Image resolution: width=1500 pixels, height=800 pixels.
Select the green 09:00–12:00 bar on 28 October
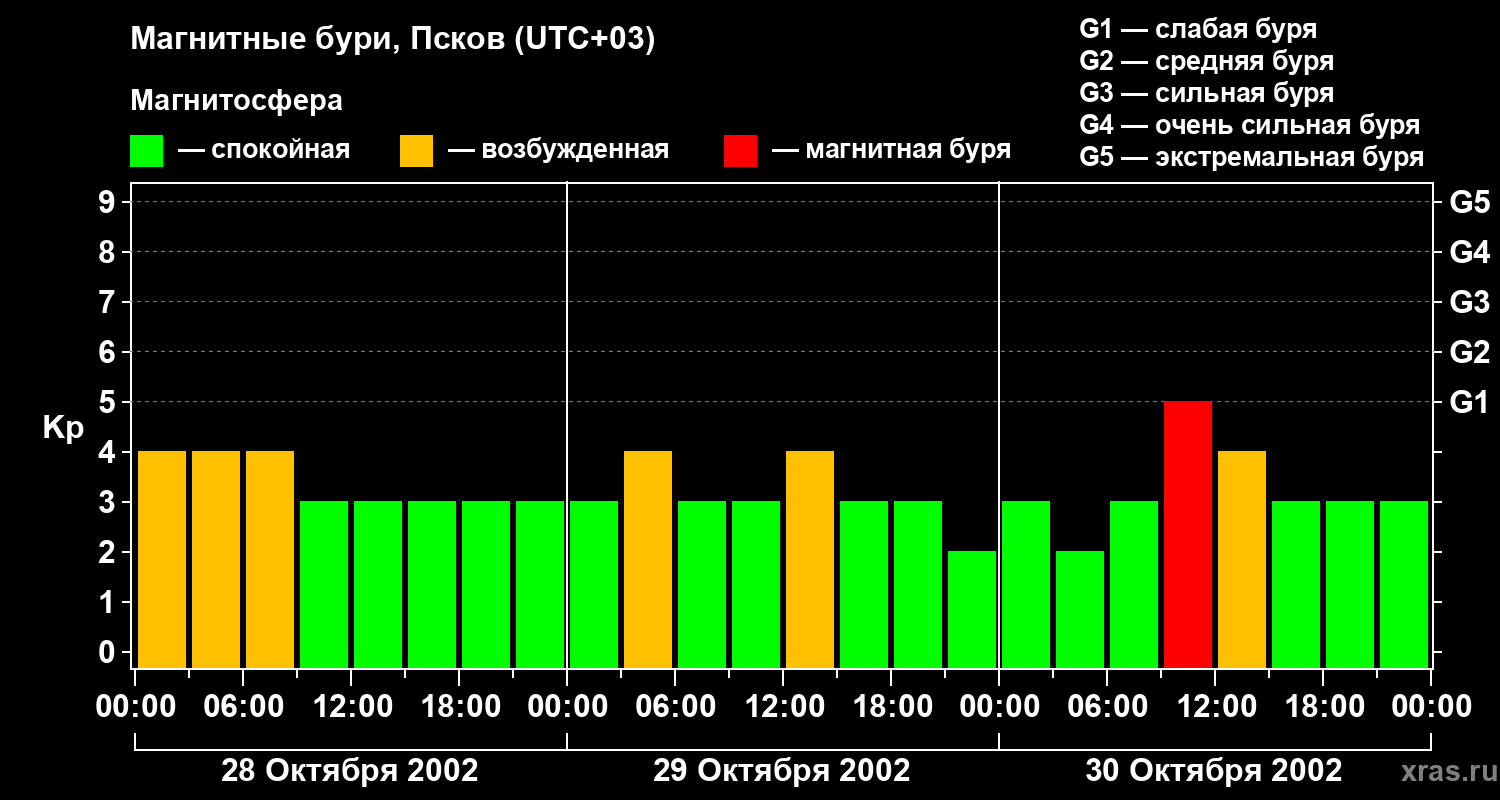point(324,585)
